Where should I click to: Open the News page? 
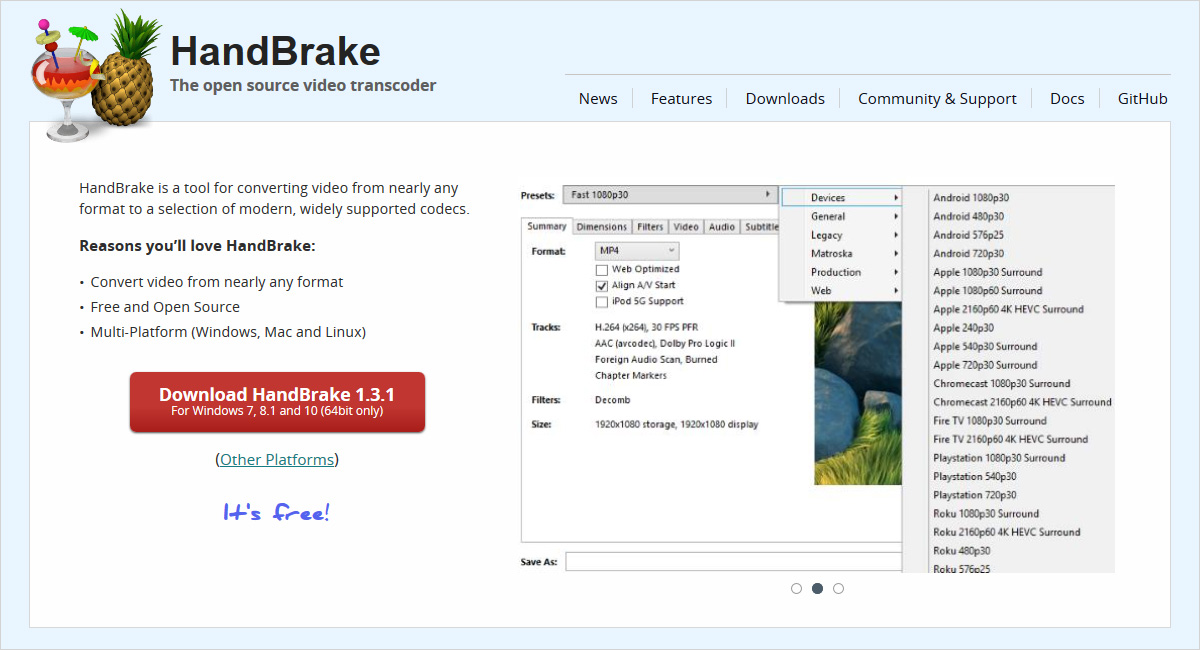coord(598,99)
